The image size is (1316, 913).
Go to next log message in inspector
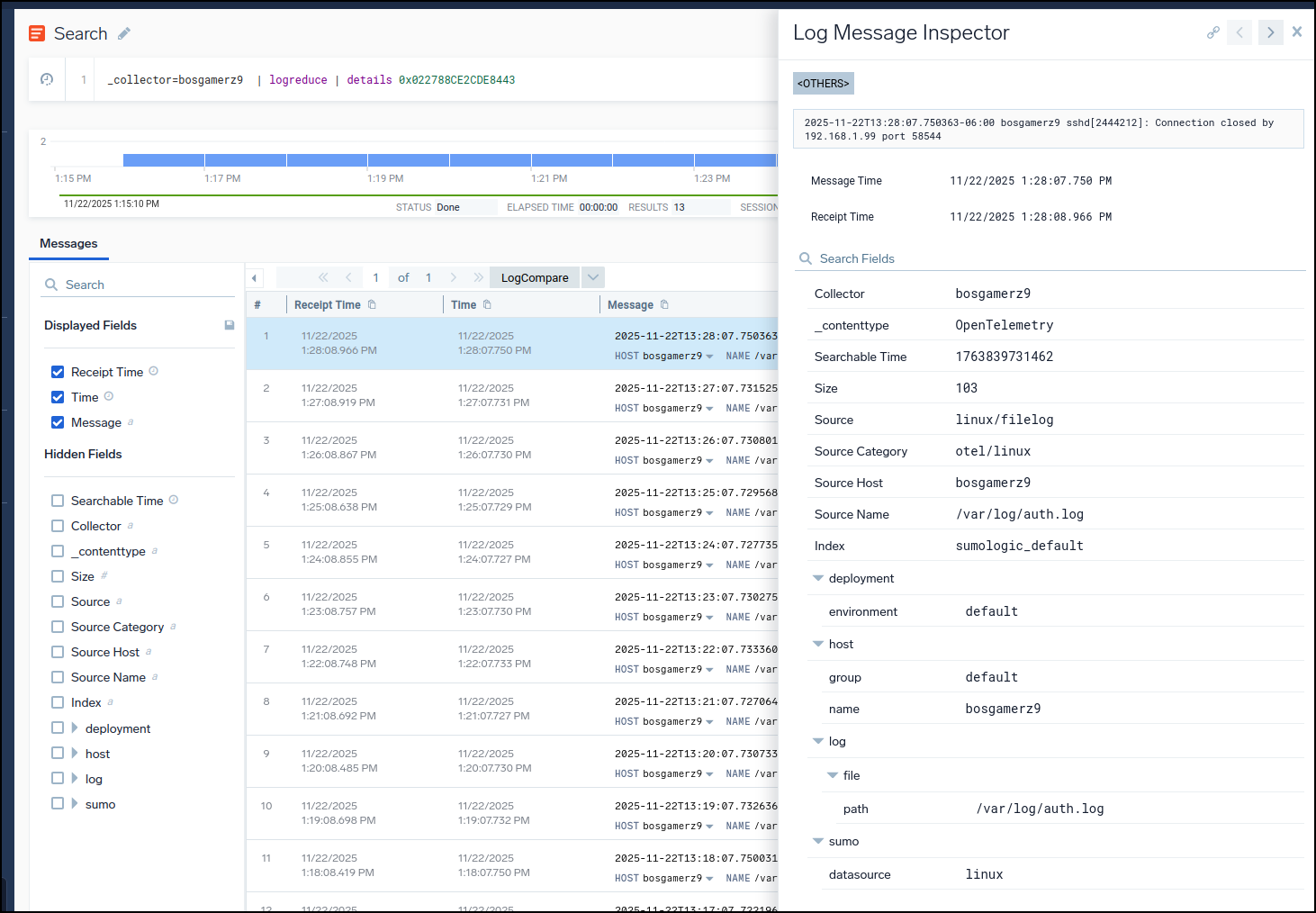(x=1270, y=32)
